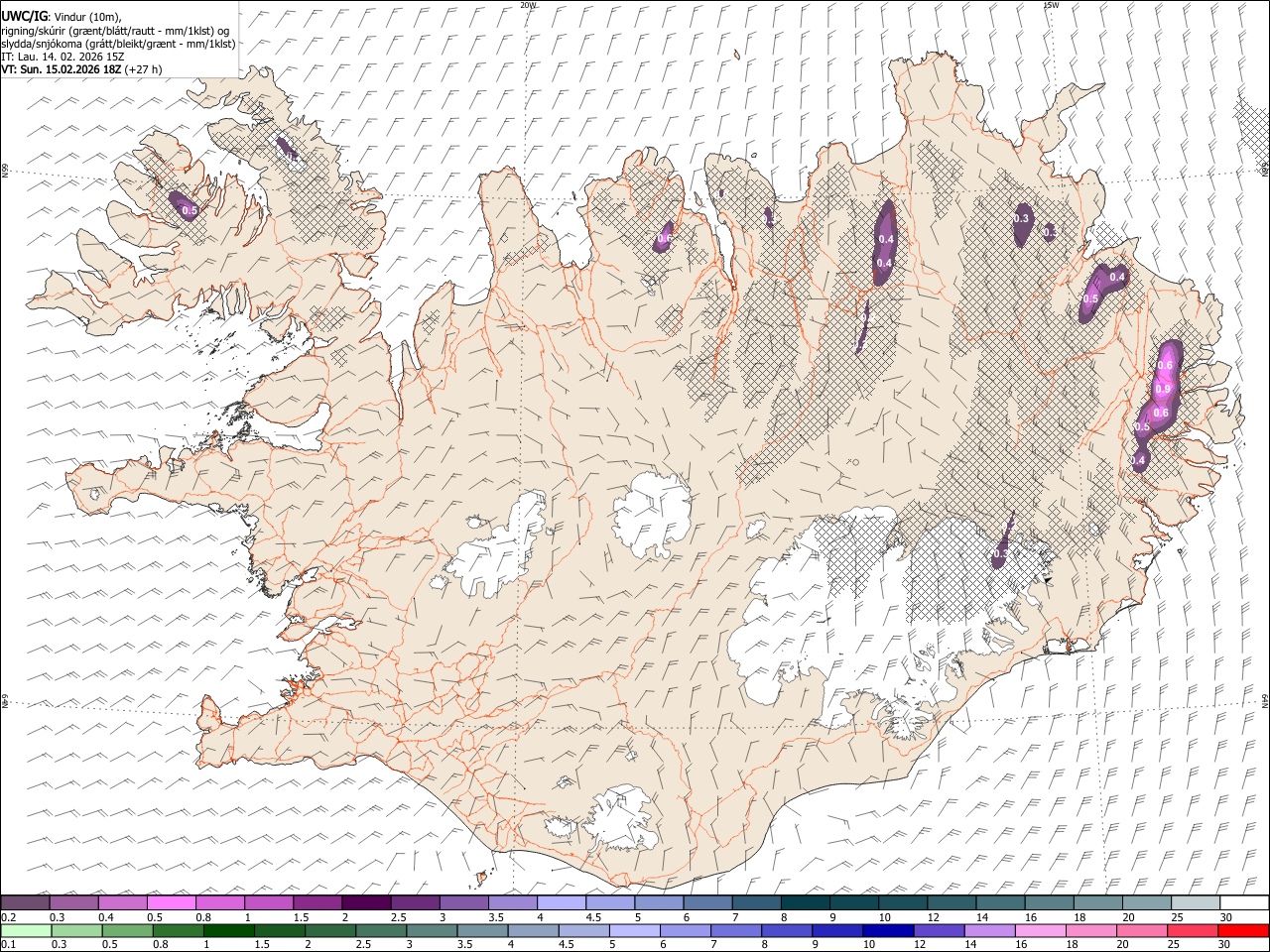
Task: Pick bottom legend blue swatch between 8 and 9
Action: 787,930
